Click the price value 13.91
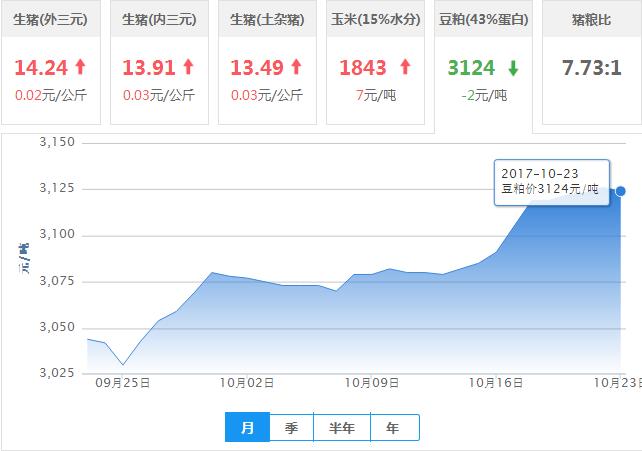Viewport: 642px width, 451px height. [x=149, y=68]
